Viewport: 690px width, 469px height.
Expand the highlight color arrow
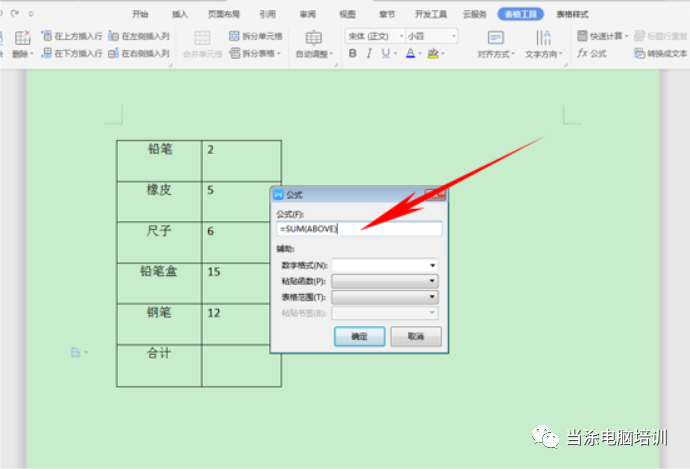tap(443, 54)
